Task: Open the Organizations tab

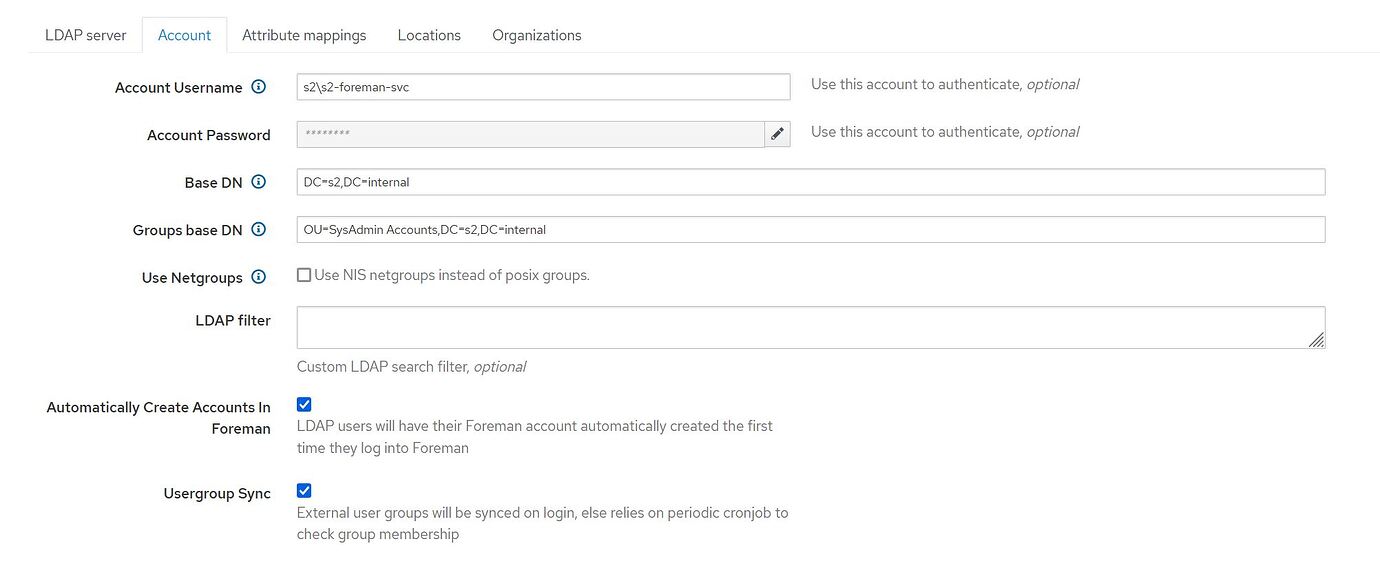Action: 536,34
